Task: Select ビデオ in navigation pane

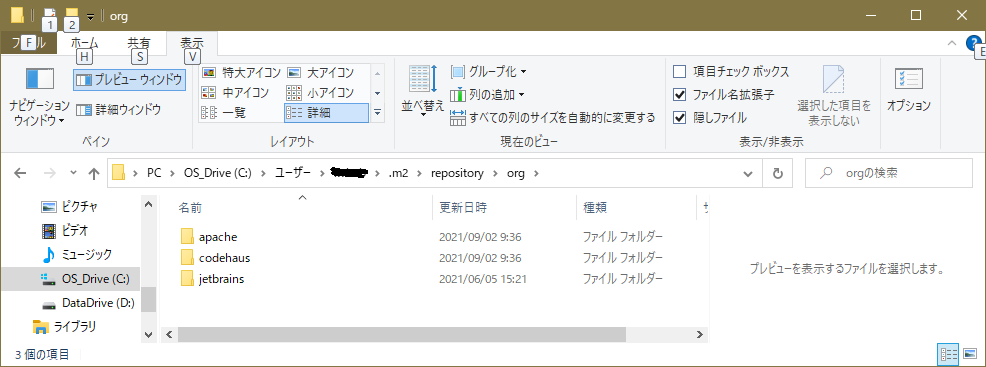Action: (x=65, y=230)
